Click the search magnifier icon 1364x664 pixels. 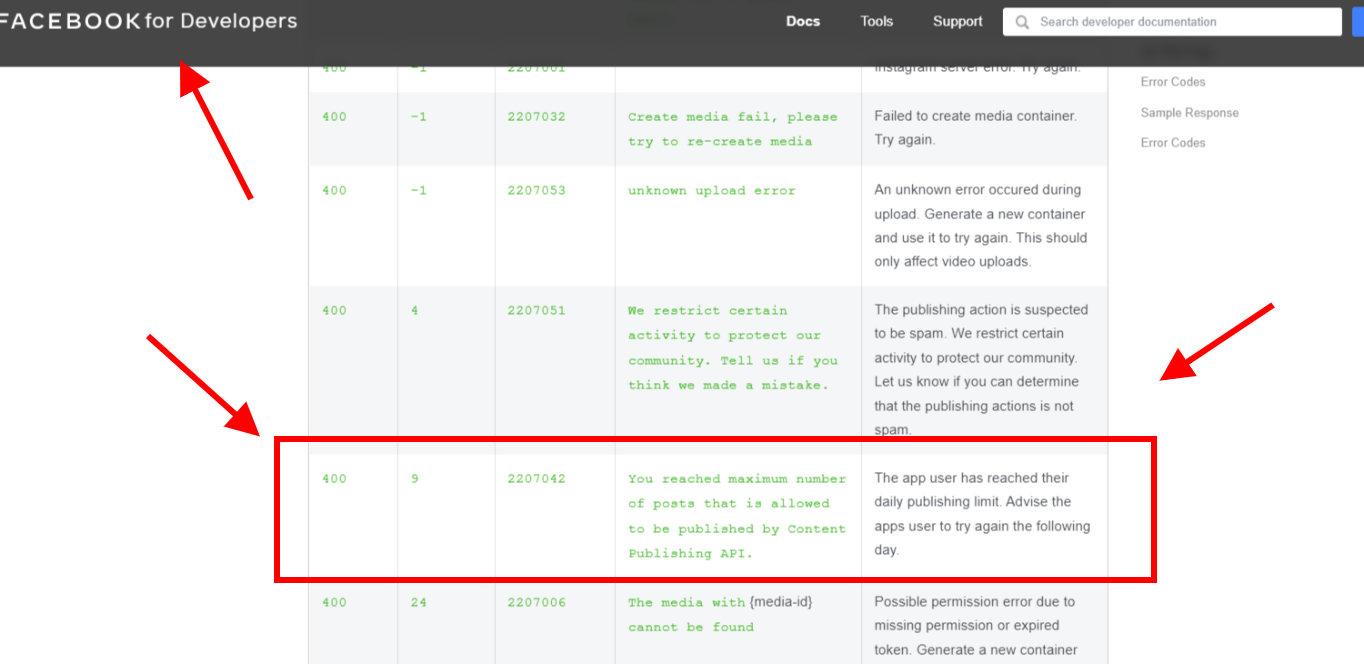1022,22
